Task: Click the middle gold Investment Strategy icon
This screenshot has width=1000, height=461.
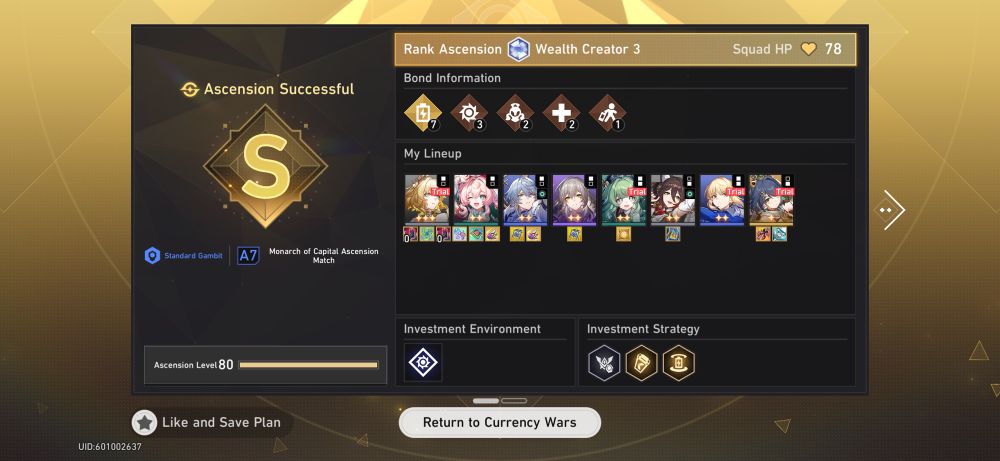Action: (x=641, y=363)
